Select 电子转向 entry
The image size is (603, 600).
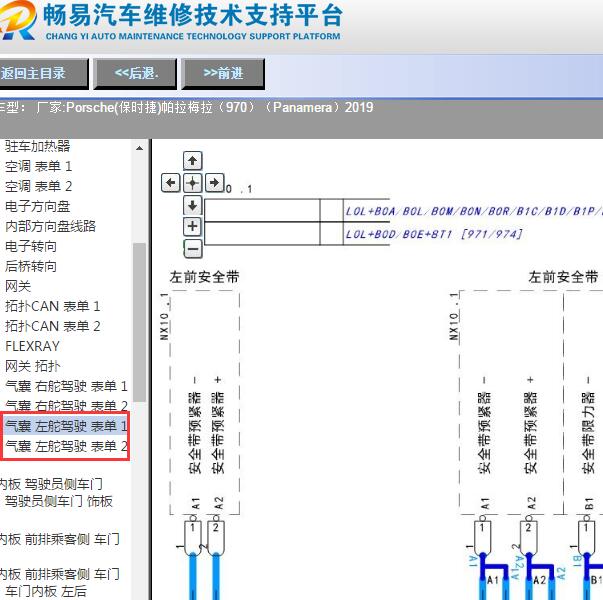point(31,246)
